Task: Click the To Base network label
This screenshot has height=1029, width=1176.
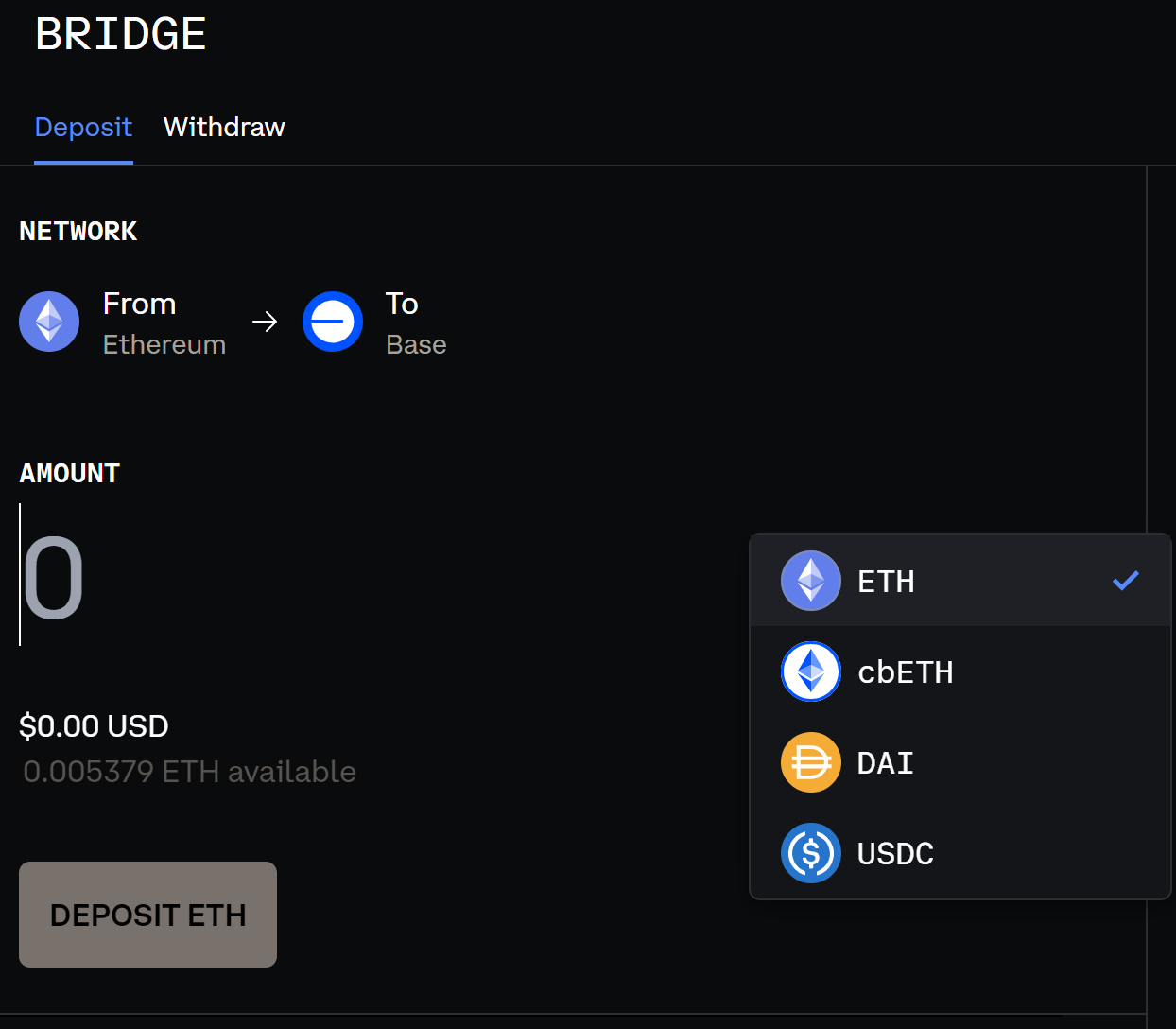Action: pos(415,323)
